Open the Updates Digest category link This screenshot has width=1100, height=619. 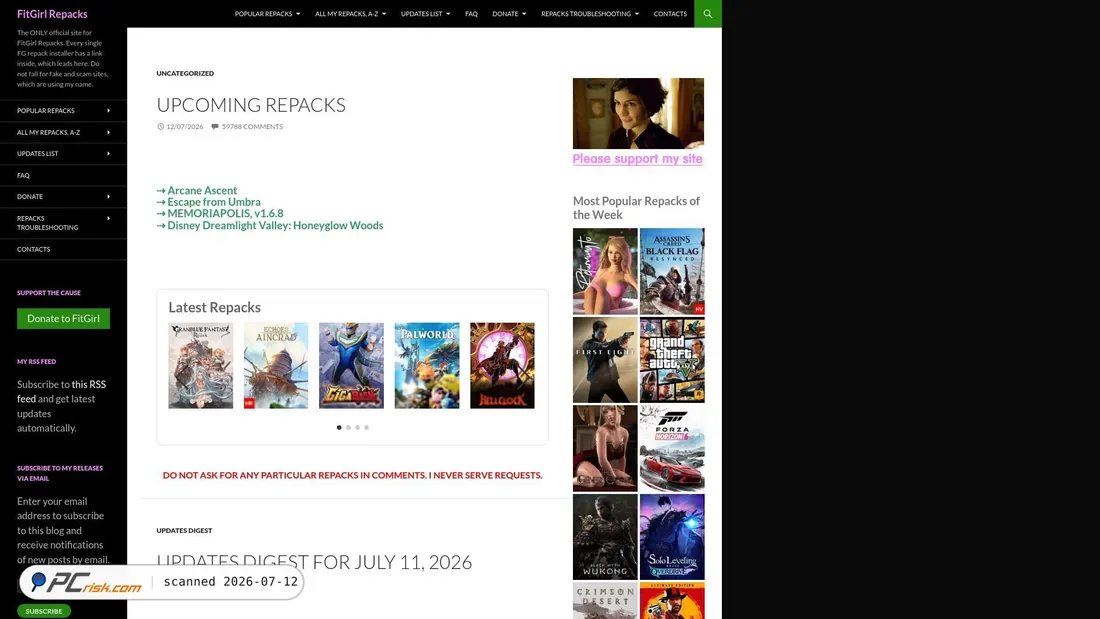(184, 531)
